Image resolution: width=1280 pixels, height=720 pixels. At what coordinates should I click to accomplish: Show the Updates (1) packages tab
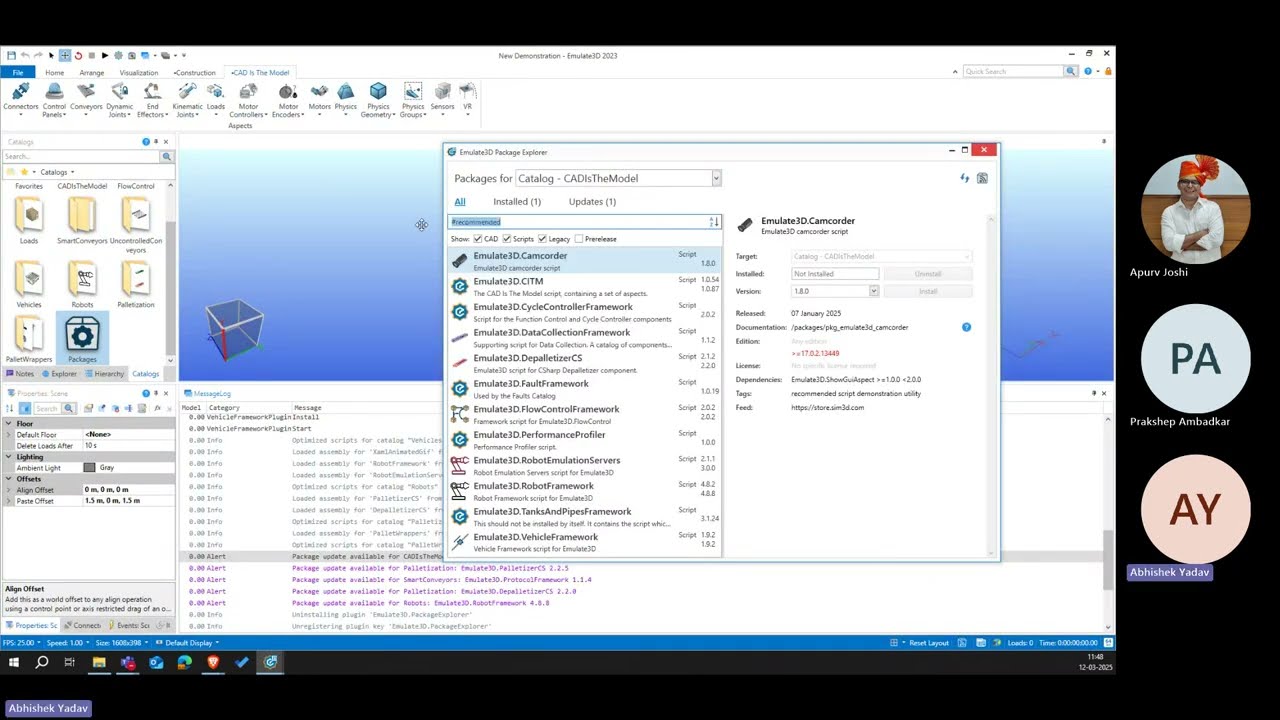[592, 202]
